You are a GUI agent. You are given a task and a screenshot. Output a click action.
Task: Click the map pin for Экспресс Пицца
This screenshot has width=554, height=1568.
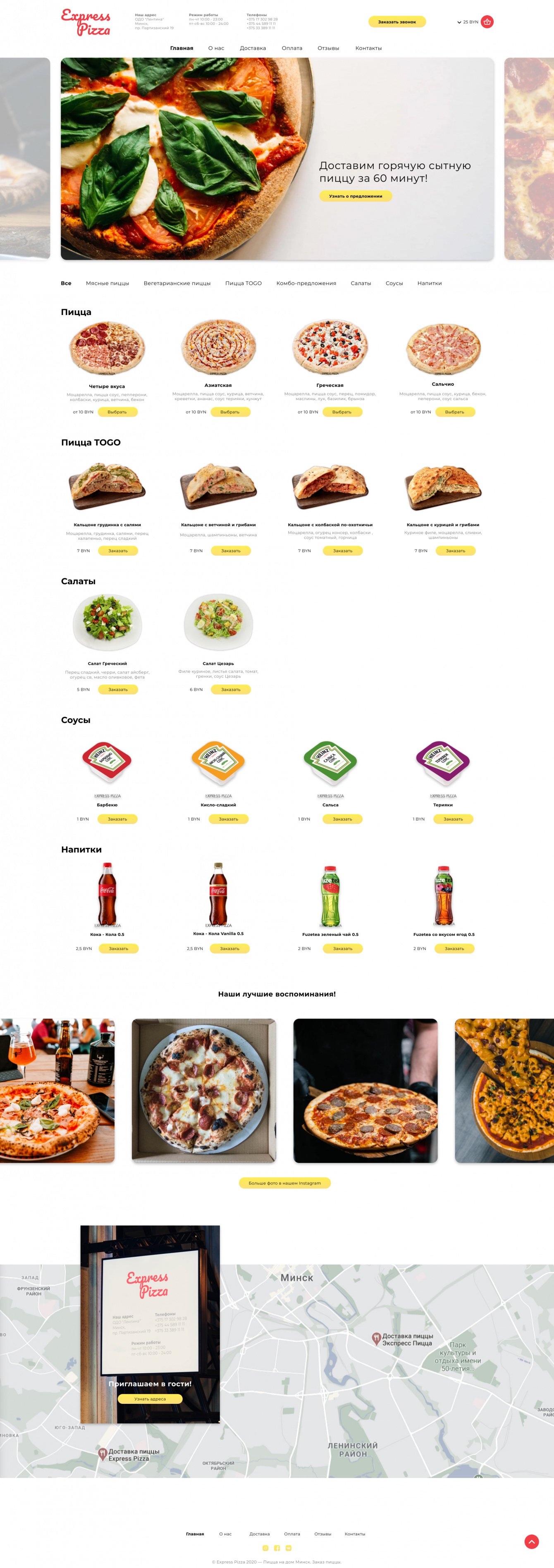(376, 1338)
